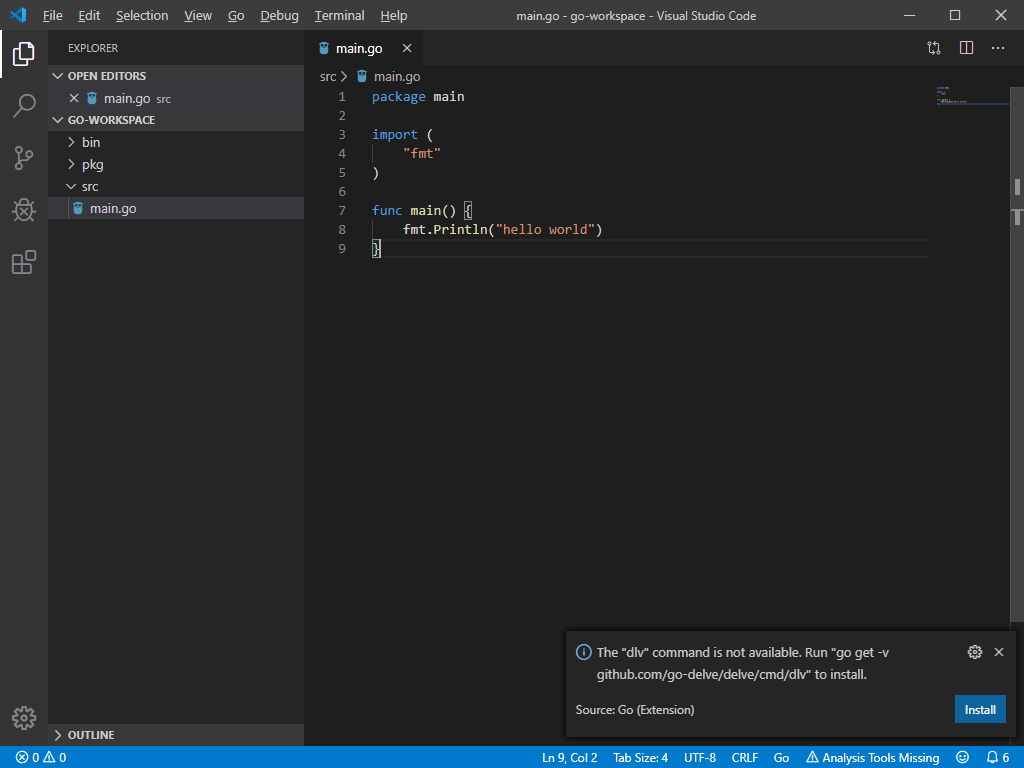Open feedback smiley in status bar
This screenshot has height=768, width=1024.
[962, 758]
